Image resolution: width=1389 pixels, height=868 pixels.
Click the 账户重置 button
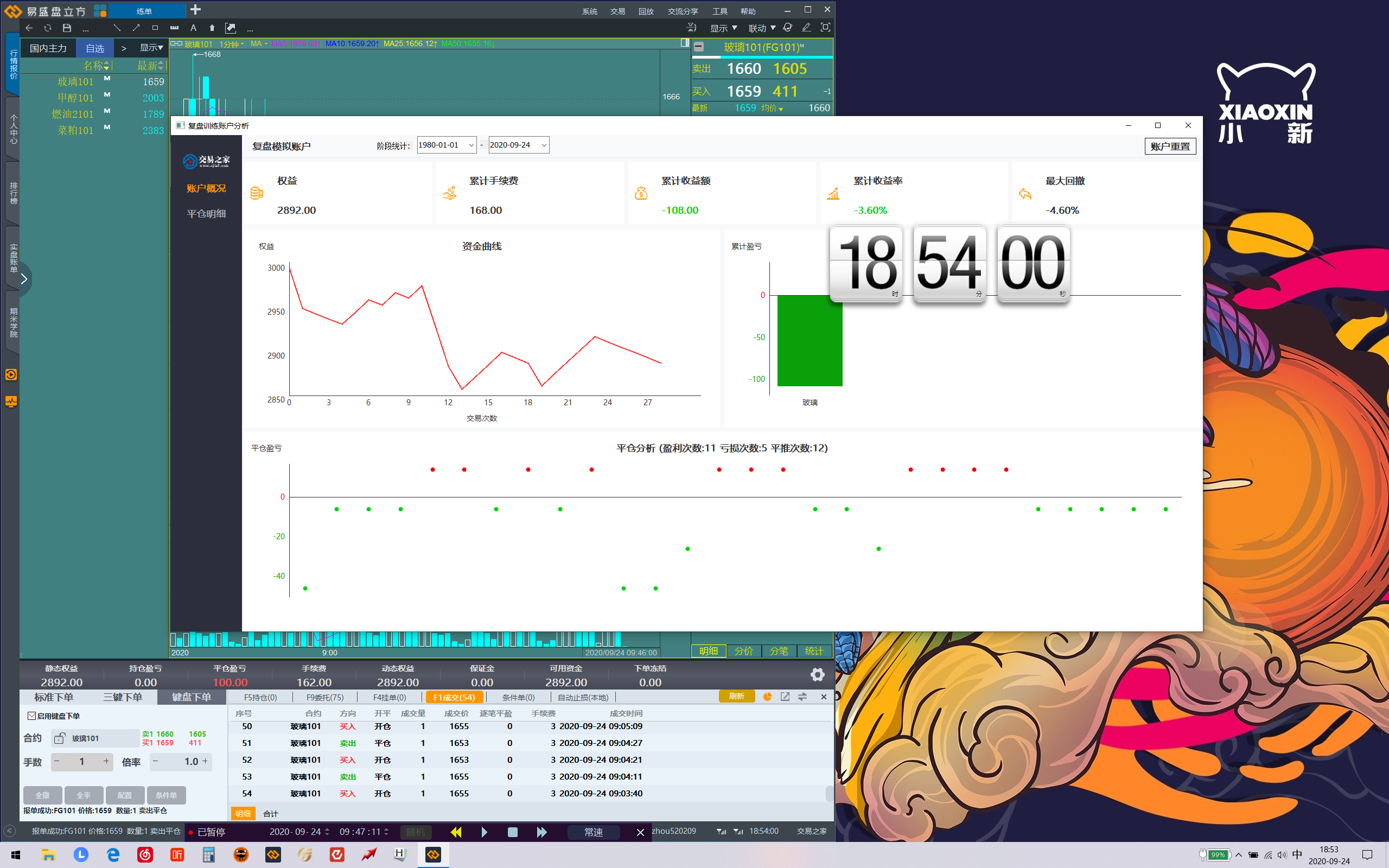(x=1170, y=146)
